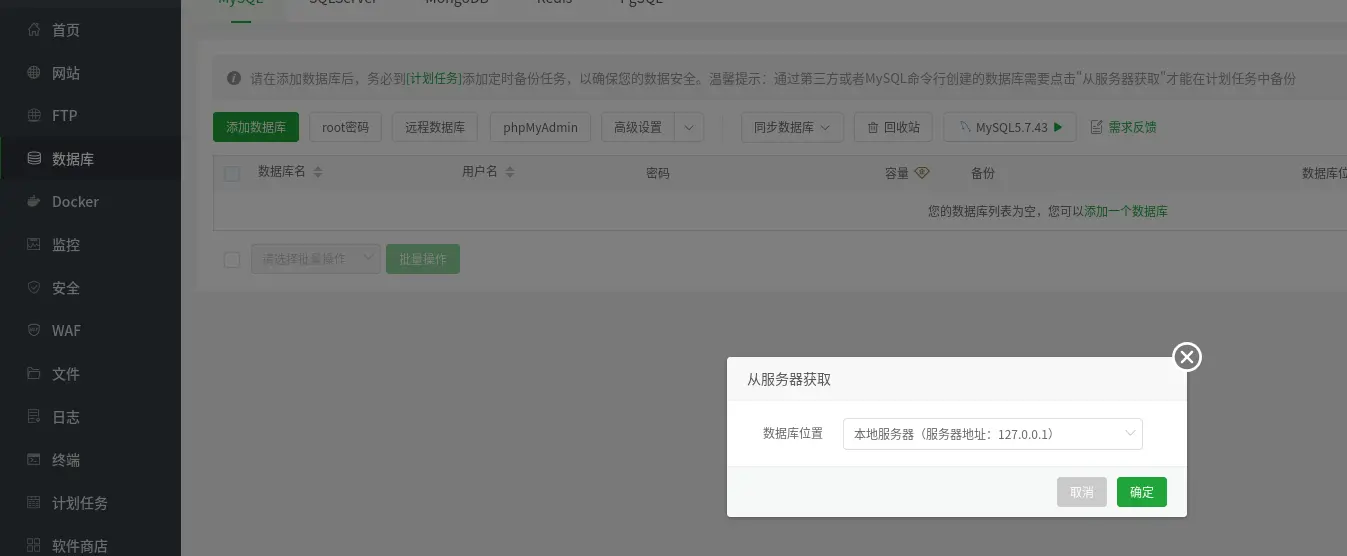Close the 从服务器获取 dialog with X icon

tap(1187, 357)
